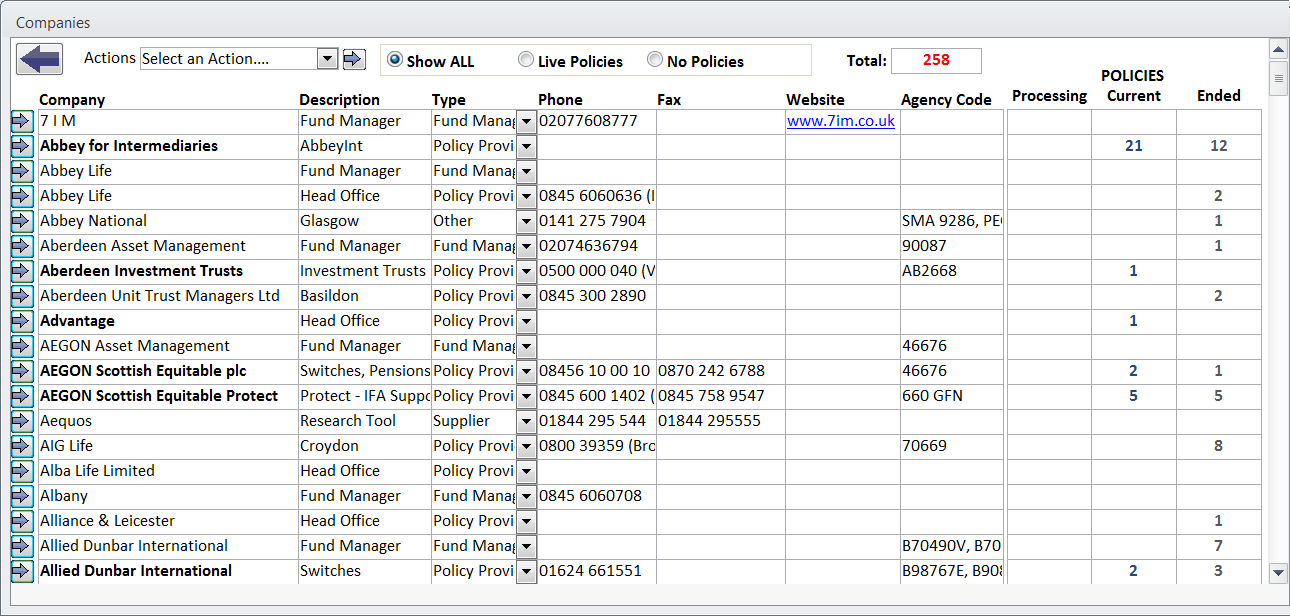1290x616 pixels.
Task: Click the Agency Code column header
Action: point(946,100)
